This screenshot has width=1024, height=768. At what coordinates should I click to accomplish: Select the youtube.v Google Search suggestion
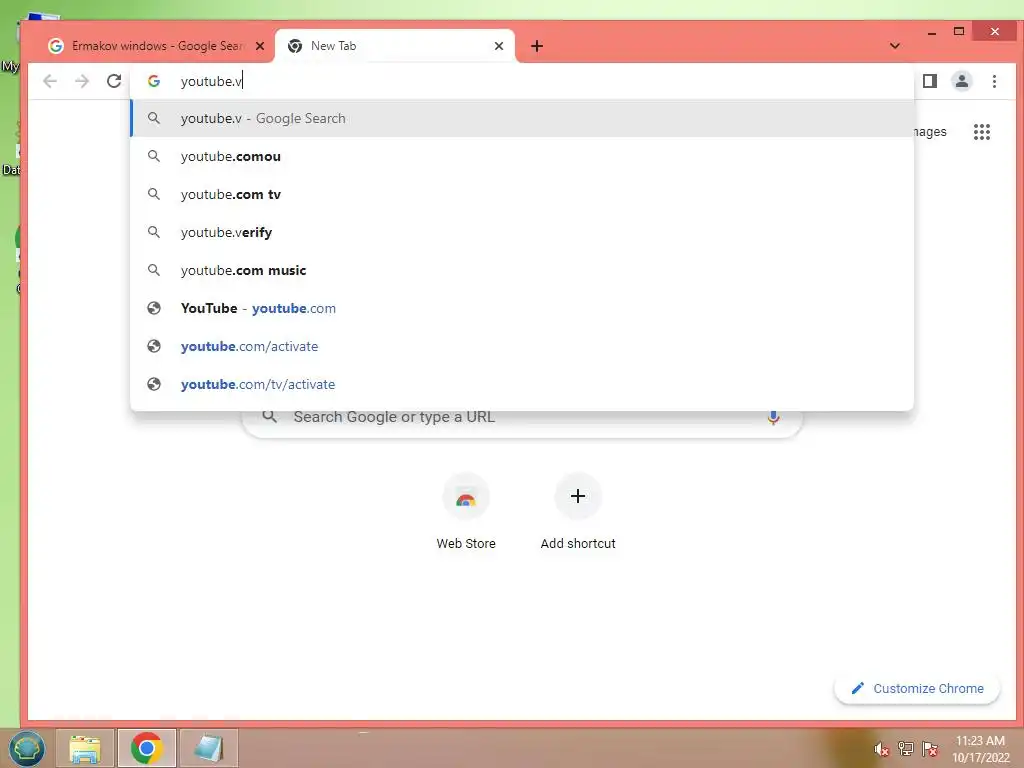[x=522, y=118]
